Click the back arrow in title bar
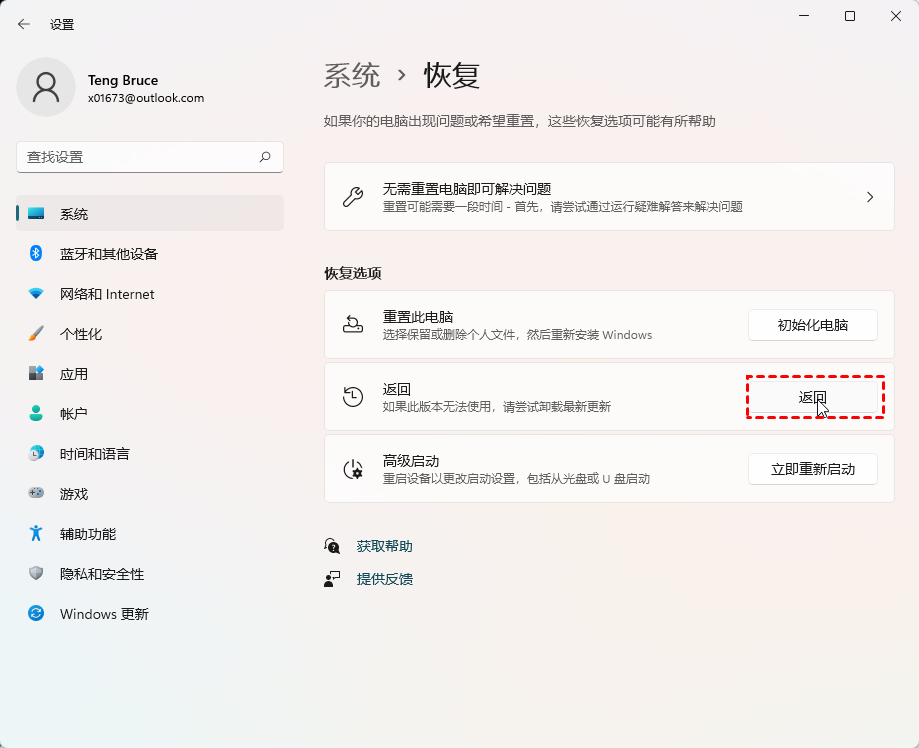Image resolution: width=919 pixels, height=748 pixels. [x=24, y=24]
